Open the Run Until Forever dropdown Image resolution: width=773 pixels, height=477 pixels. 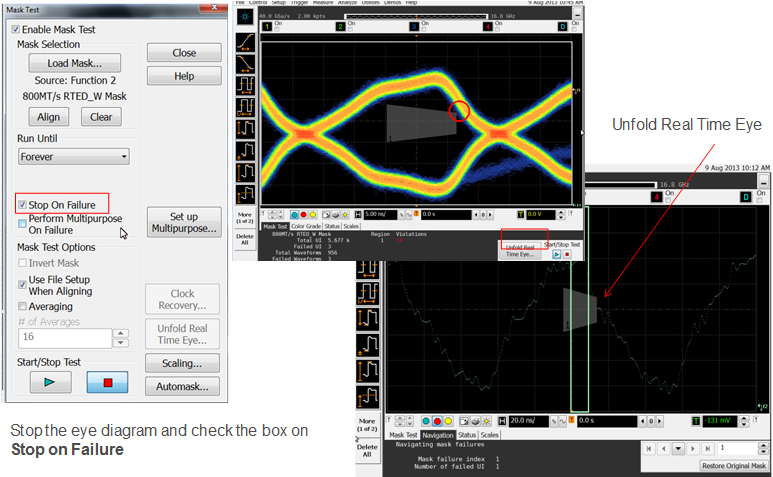tap(74, 157)
